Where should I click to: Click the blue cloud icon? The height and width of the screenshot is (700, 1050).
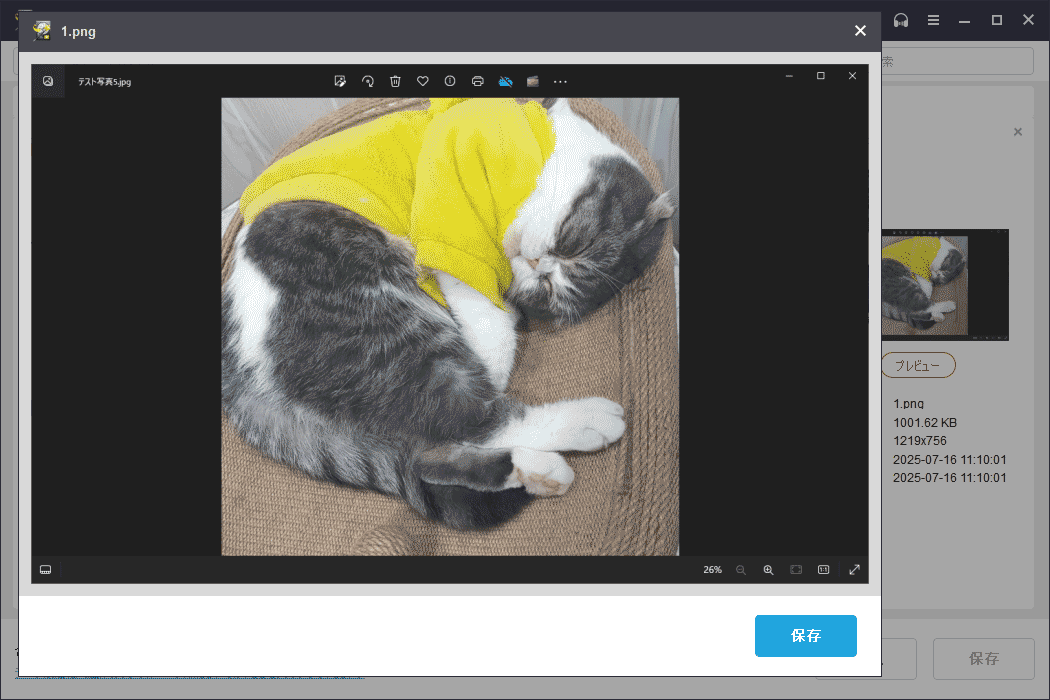click(506, 81)
